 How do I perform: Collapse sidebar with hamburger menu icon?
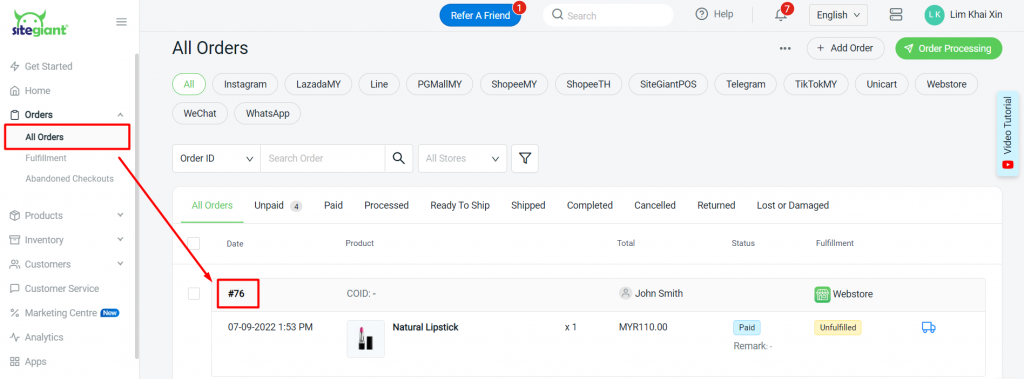[x=121, y=22]
